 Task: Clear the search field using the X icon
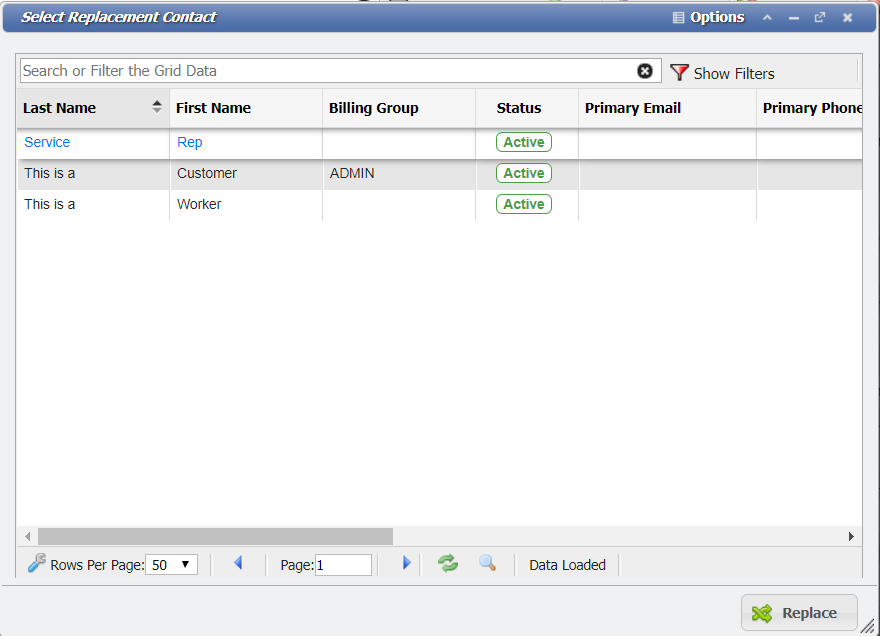click(x=645, y=70)
